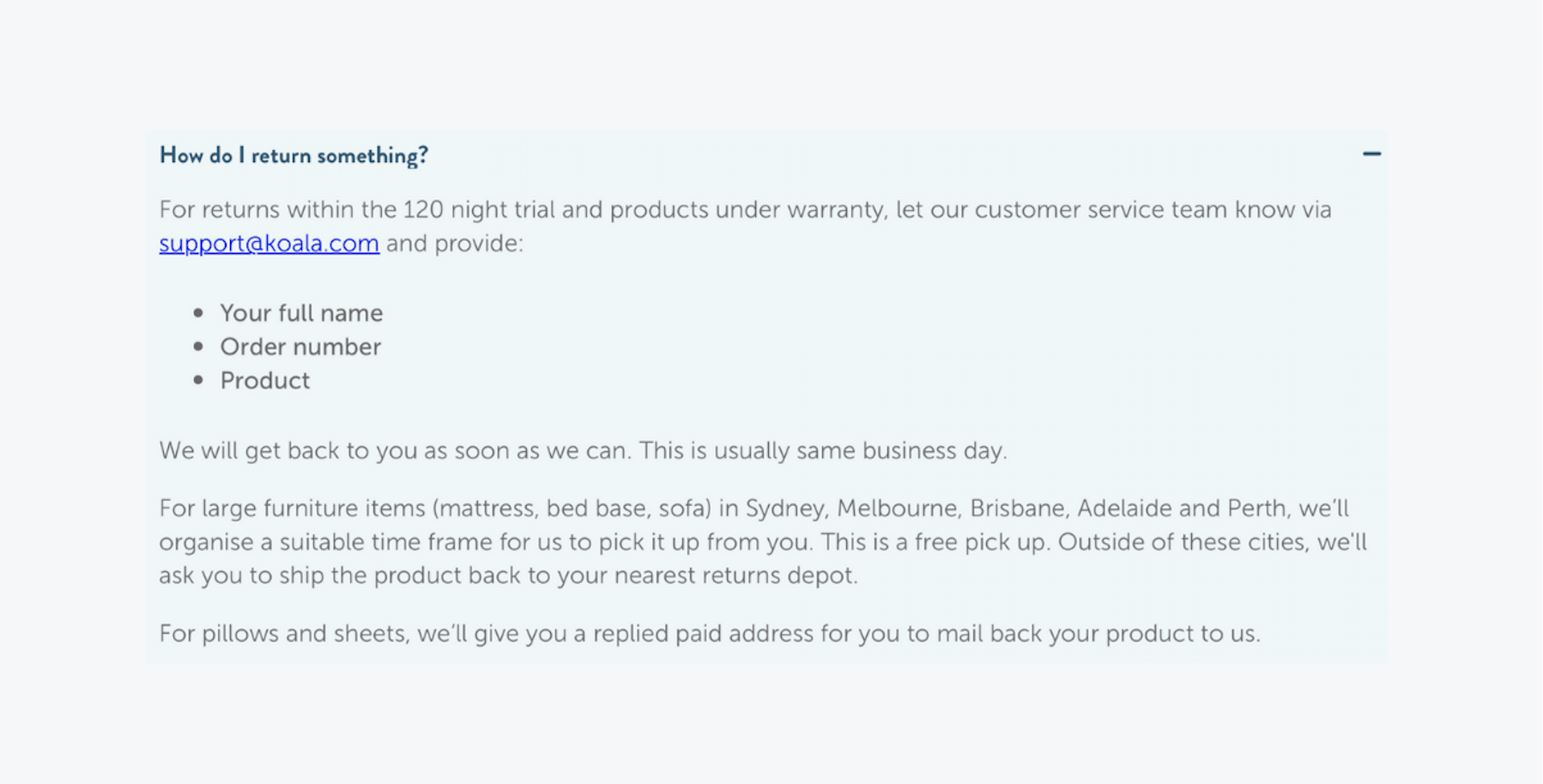The width and height of the screenshot is (1543, 784).
Task: Click the 'For large furniture items' line
Action: pos(754,509)
